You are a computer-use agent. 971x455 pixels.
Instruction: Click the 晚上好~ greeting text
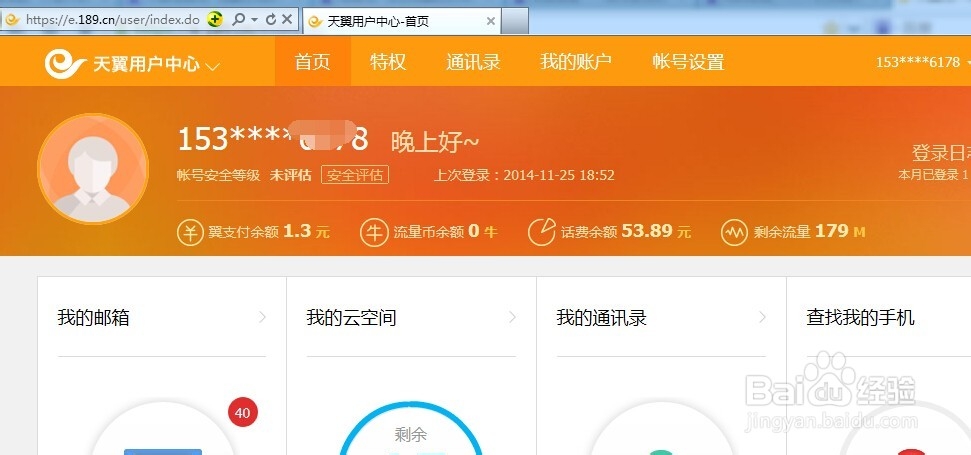(x=435, y=142)
